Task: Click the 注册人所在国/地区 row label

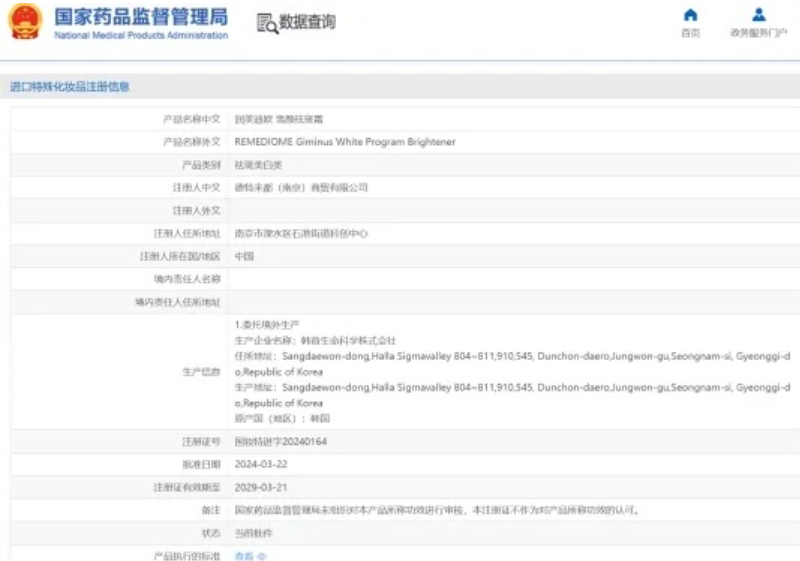Action: click(x=180, y=257)
